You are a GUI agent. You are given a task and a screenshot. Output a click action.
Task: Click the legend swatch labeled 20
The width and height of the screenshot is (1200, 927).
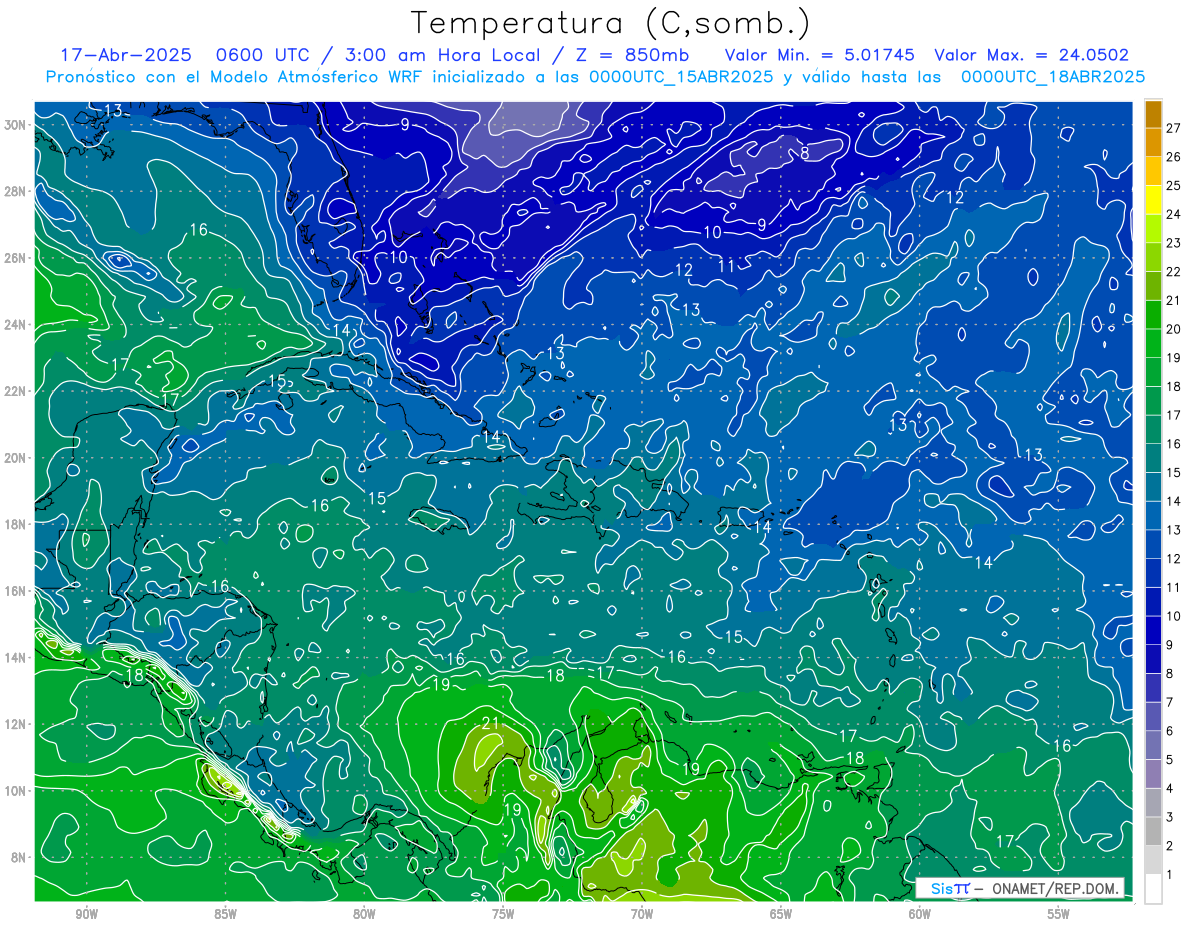coord(1153,315)
